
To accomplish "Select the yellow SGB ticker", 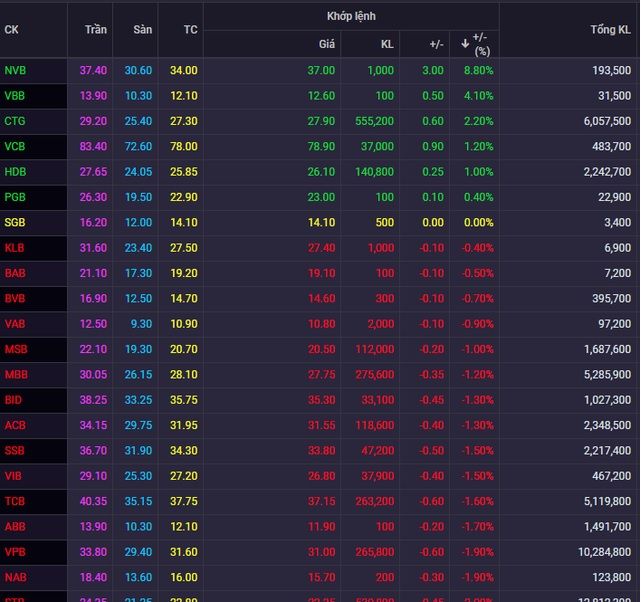I will pyautogui.click(x=15, y=222).
